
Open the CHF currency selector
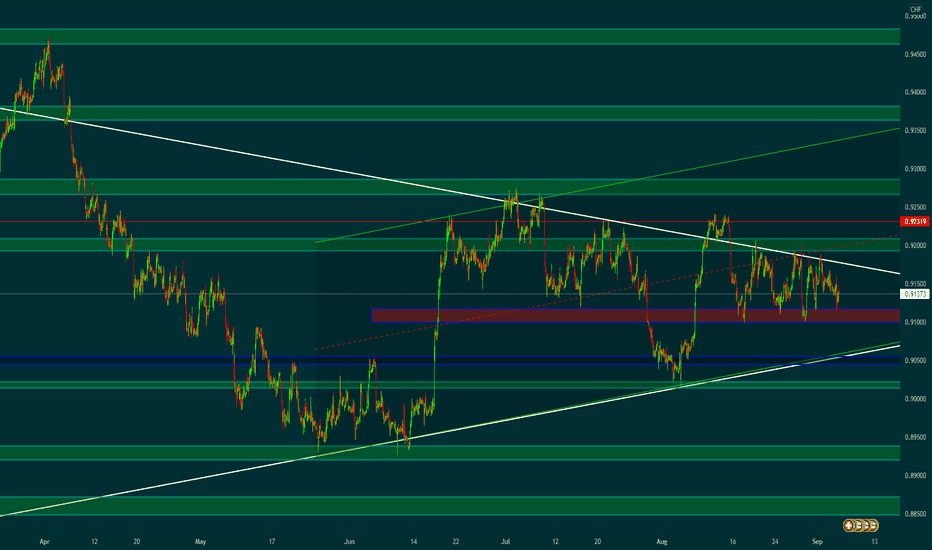tap(915, 9)
